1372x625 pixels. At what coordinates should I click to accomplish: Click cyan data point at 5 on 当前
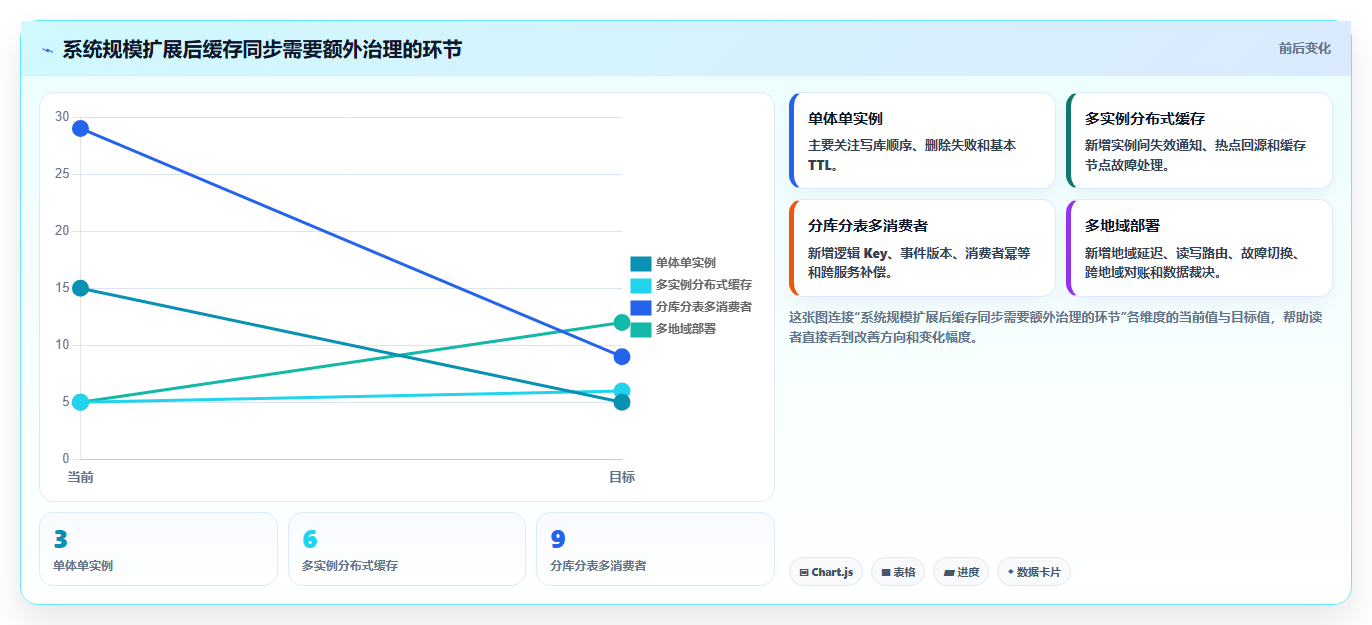click(x=81, y=402)
